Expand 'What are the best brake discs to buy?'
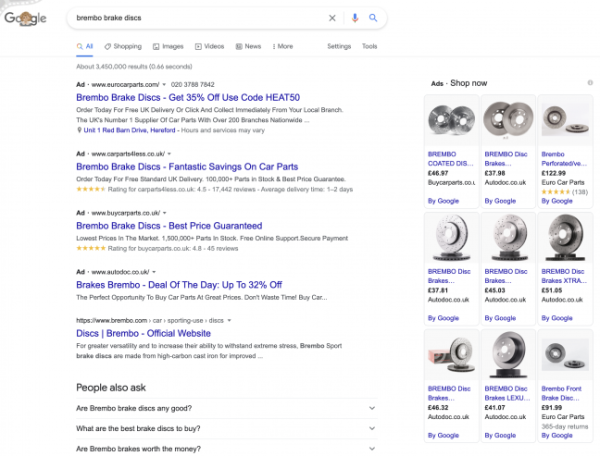 click(x=225, y=429)
